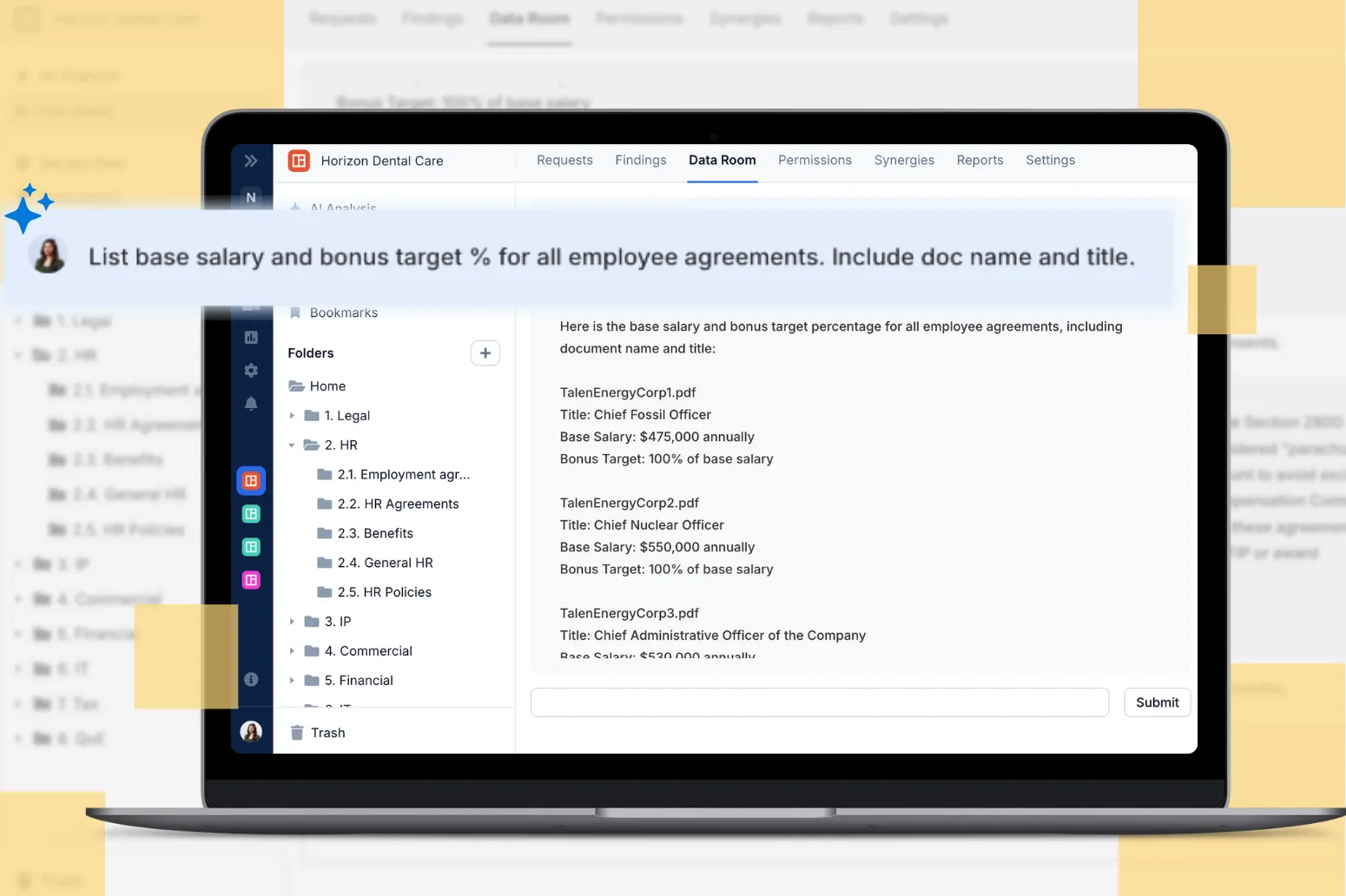Switch to the Requests tab
The width and height of the screenshot is (1346, 896).
564,161
